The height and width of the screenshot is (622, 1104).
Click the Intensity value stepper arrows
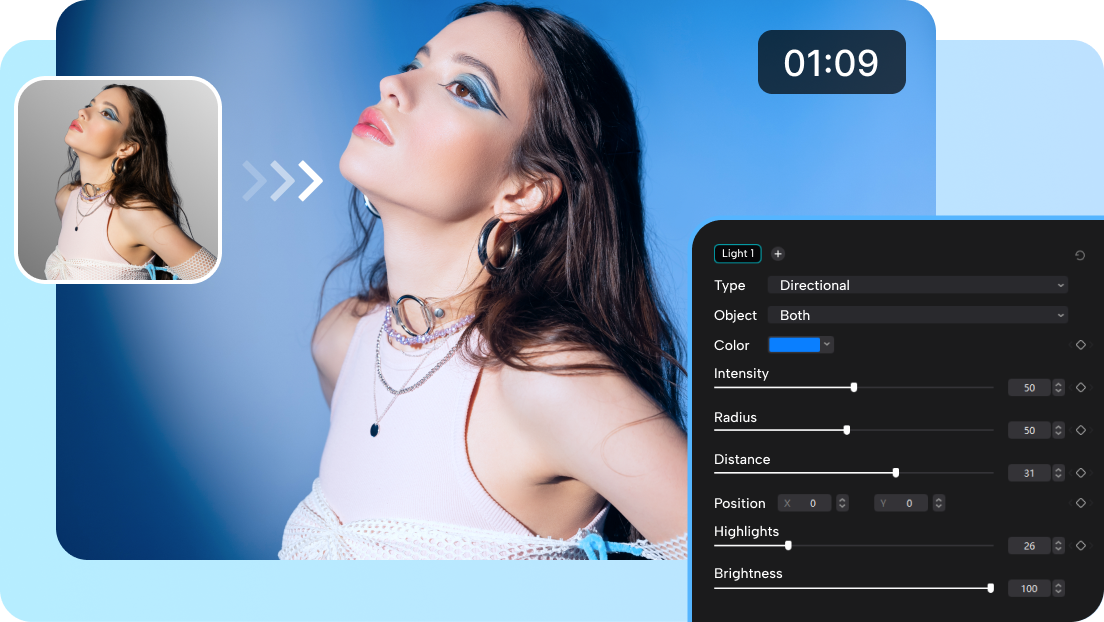pos(1058,387)
